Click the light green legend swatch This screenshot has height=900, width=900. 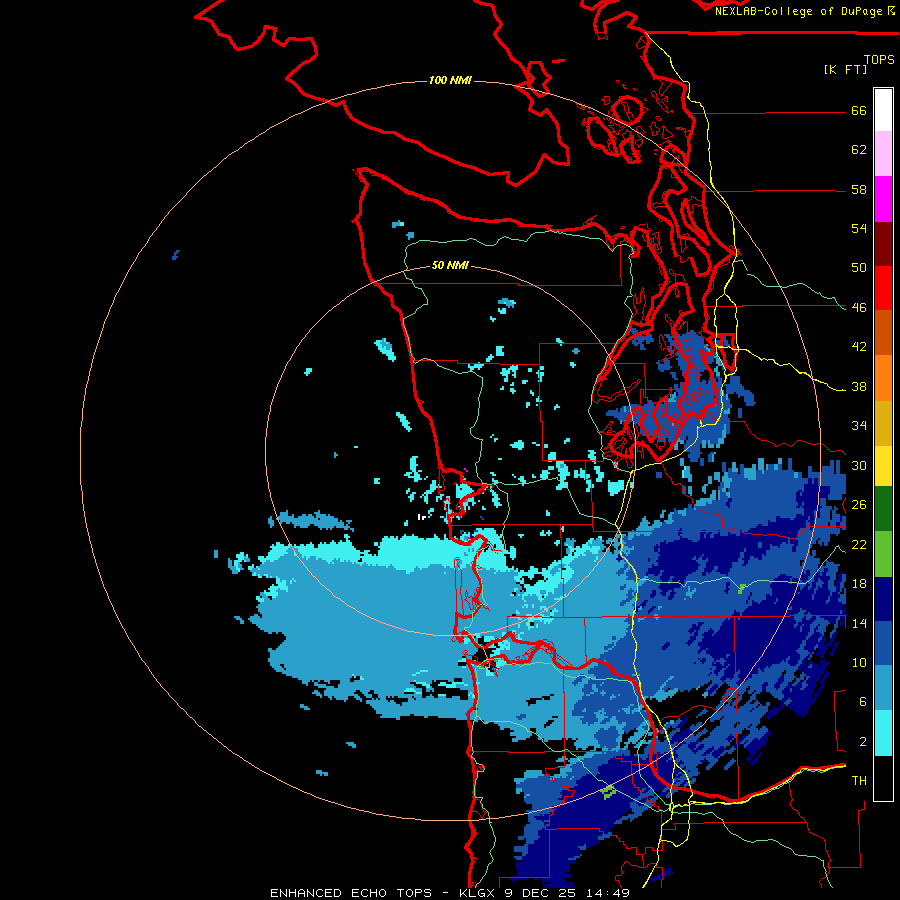coord(883,554)
